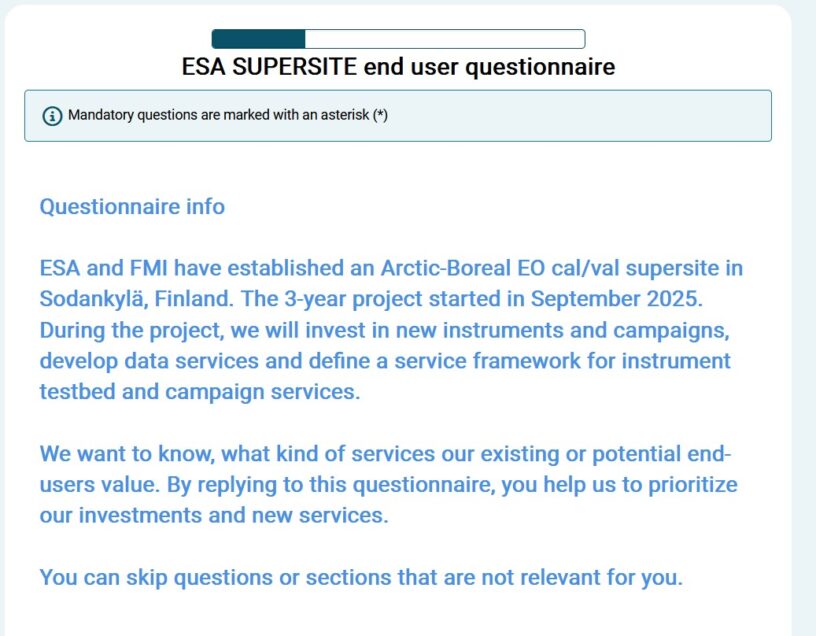The height and width of the screenshot is (636, 816).
Task: Click the text 'testbed and campaign services'
Action: point(197,392)
